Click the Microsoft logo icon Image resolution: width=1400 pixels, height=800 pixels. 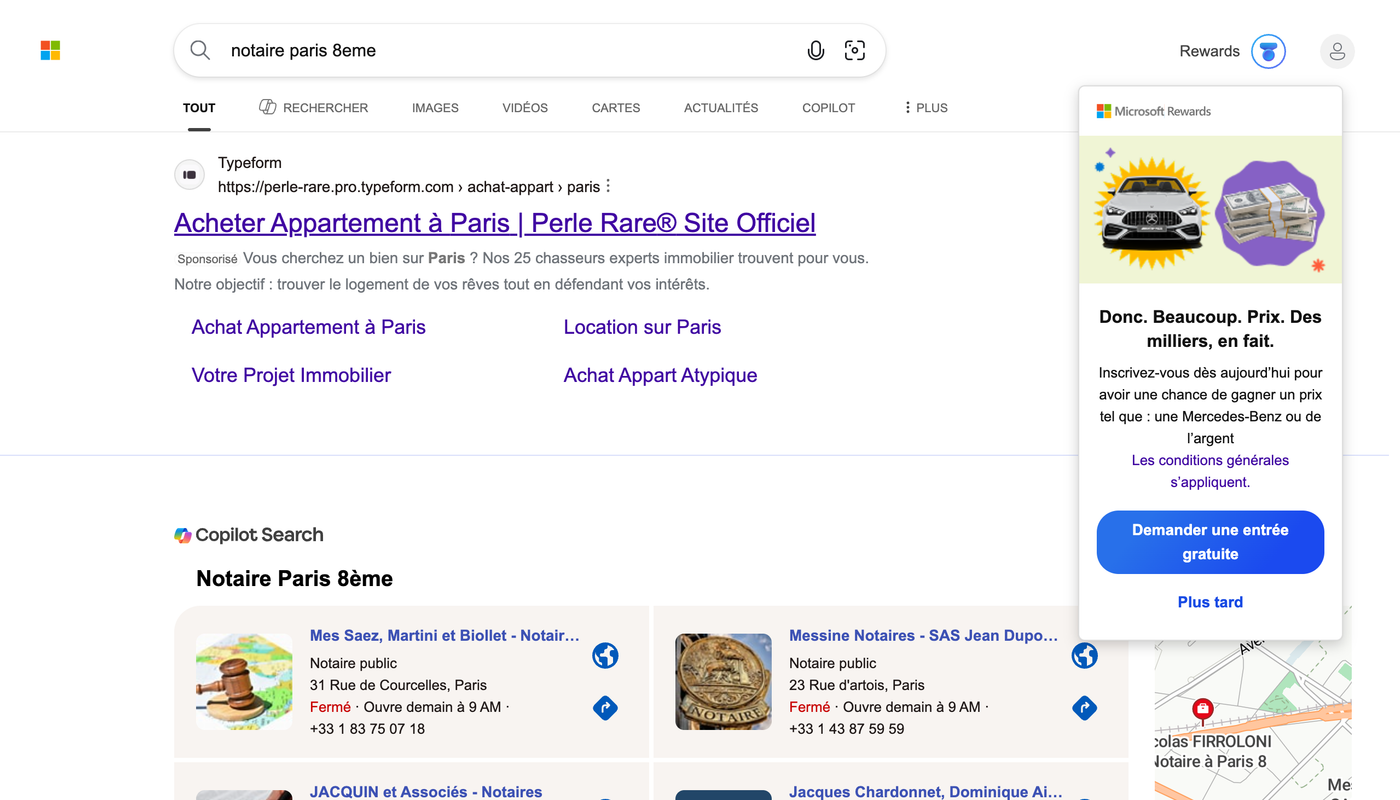(50, 50)
